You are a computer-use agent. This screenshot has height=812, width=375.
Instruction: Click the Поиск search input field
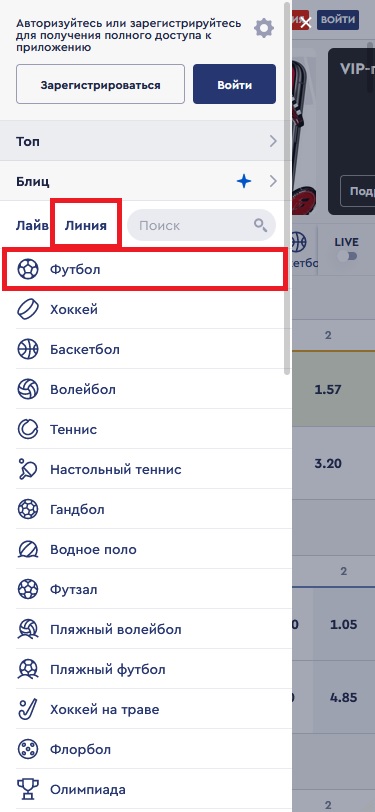tap(201, 225)
